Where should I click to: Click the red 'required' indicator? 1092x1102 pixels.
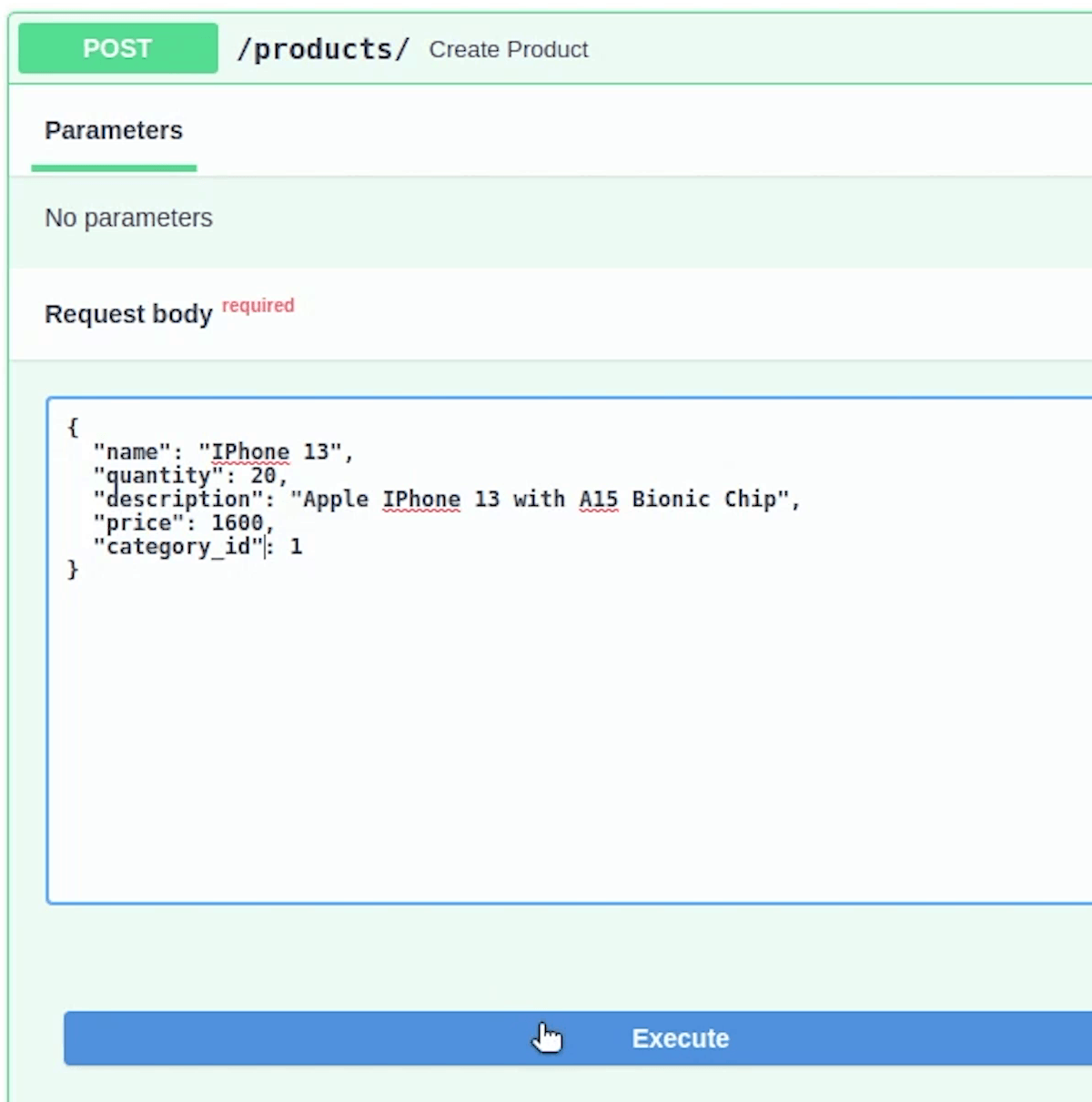258,306
